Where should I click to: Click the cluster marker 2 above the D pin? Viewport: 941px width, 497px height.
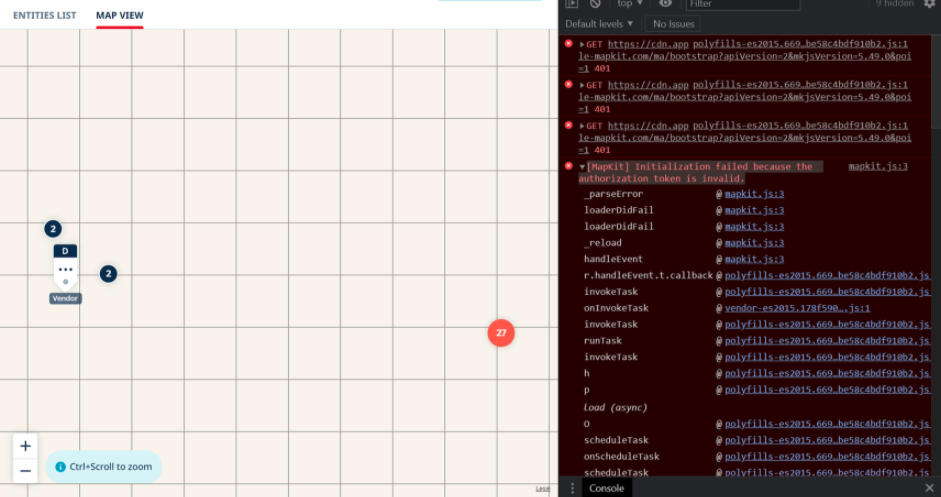tap(53, 229)
